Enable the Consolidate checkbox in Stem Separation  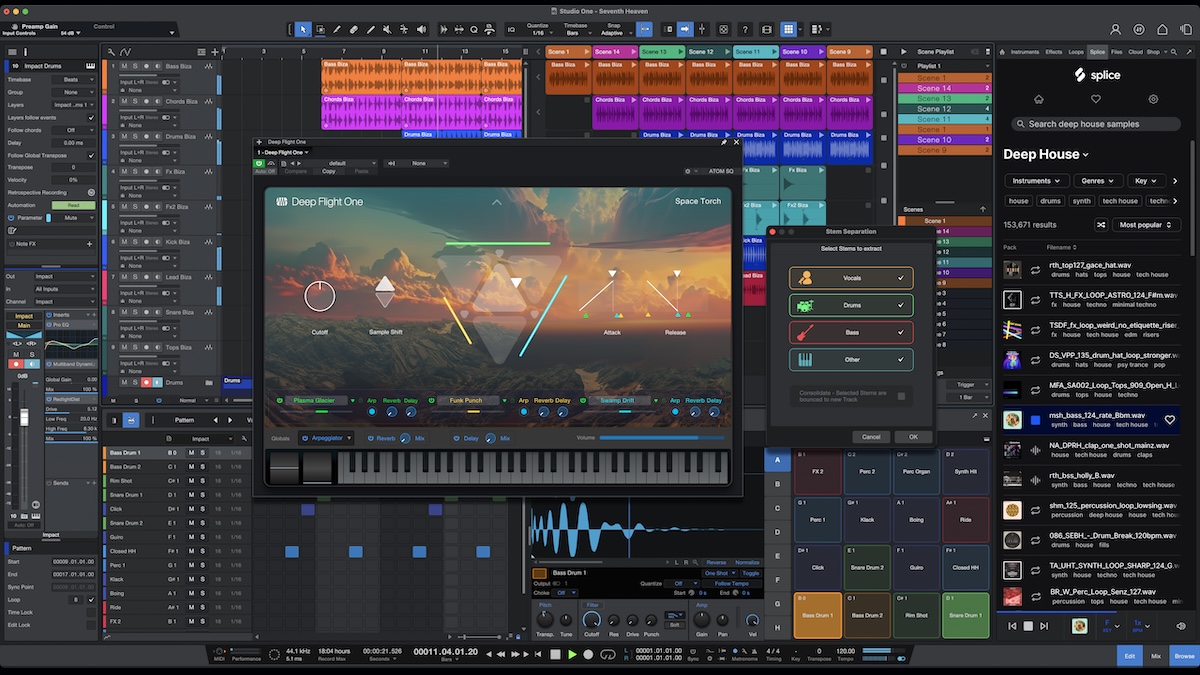pos(900,396)
